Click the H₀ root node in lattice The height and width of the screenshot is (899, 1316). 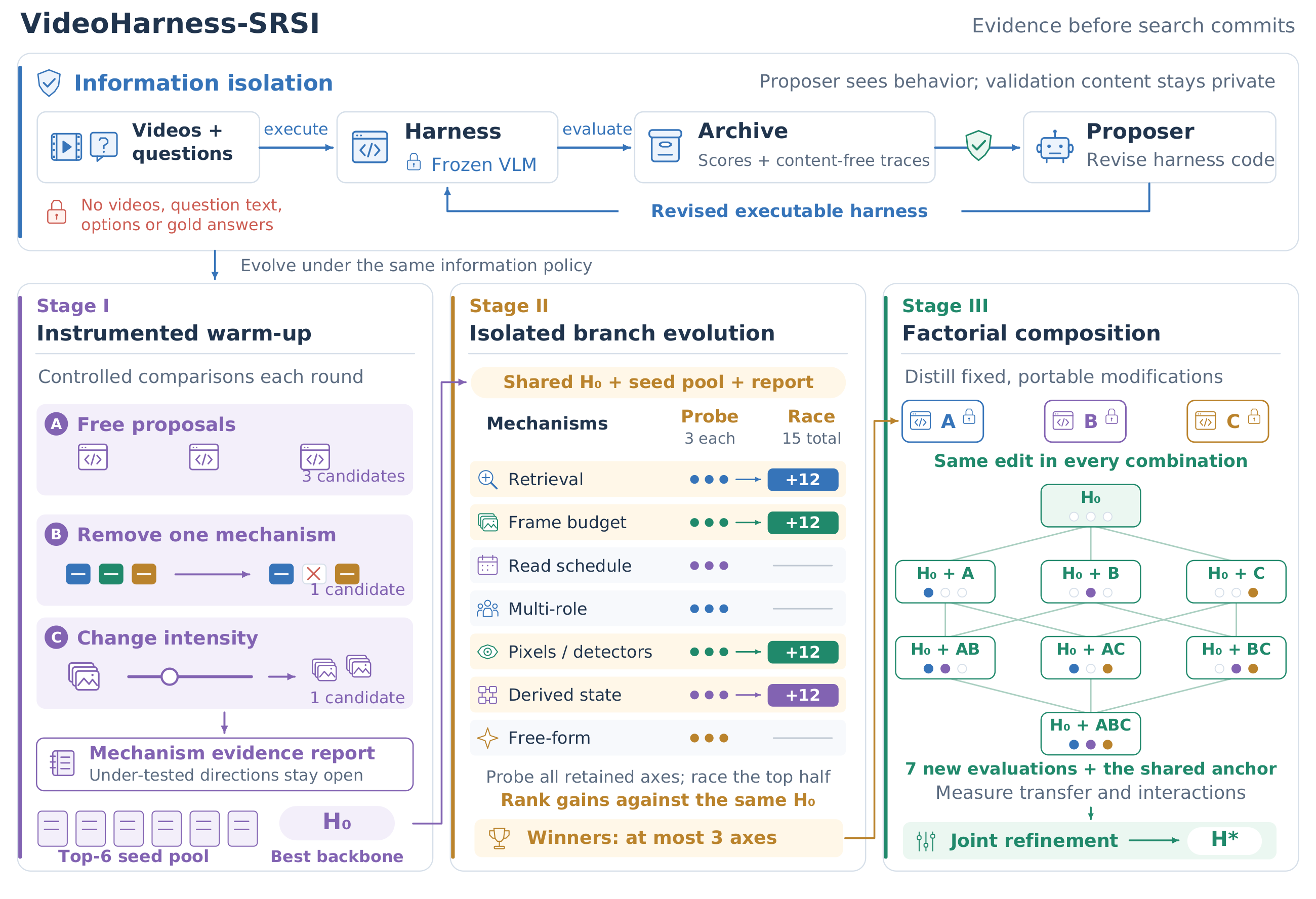(1091, 505)
